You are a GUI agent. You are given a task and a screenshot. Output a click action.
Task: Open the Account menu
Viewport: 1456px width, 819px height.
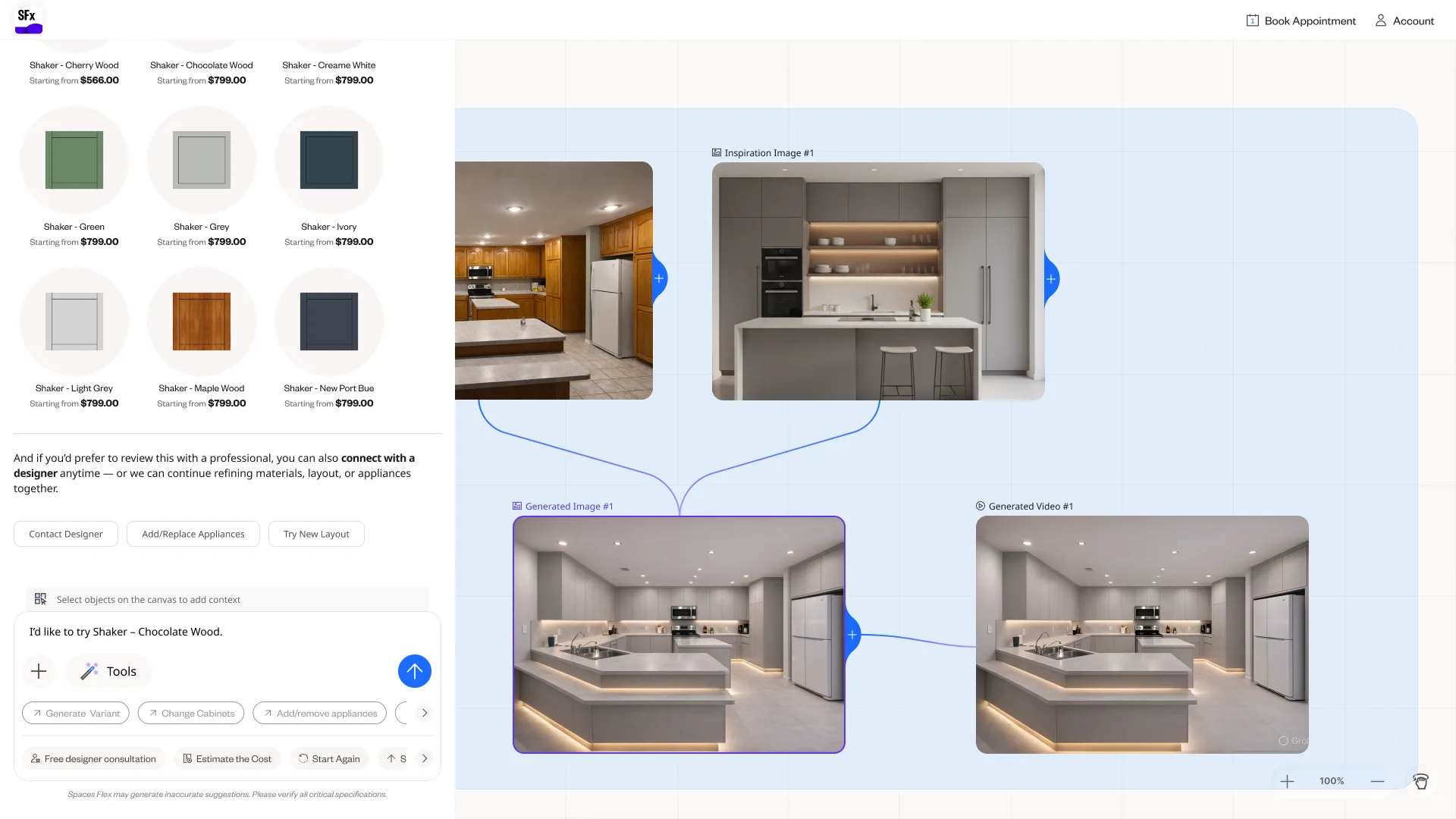pos(1404,20)
